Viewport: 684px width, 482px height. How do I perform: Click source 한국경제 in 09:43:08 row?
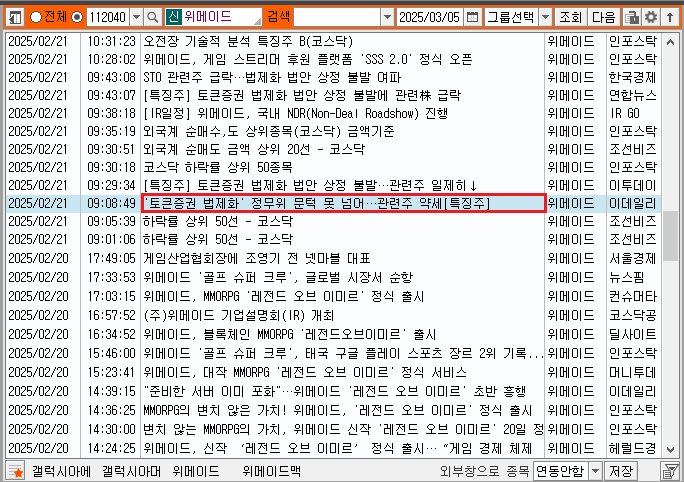pyautogui.click(x=633, y=78)
